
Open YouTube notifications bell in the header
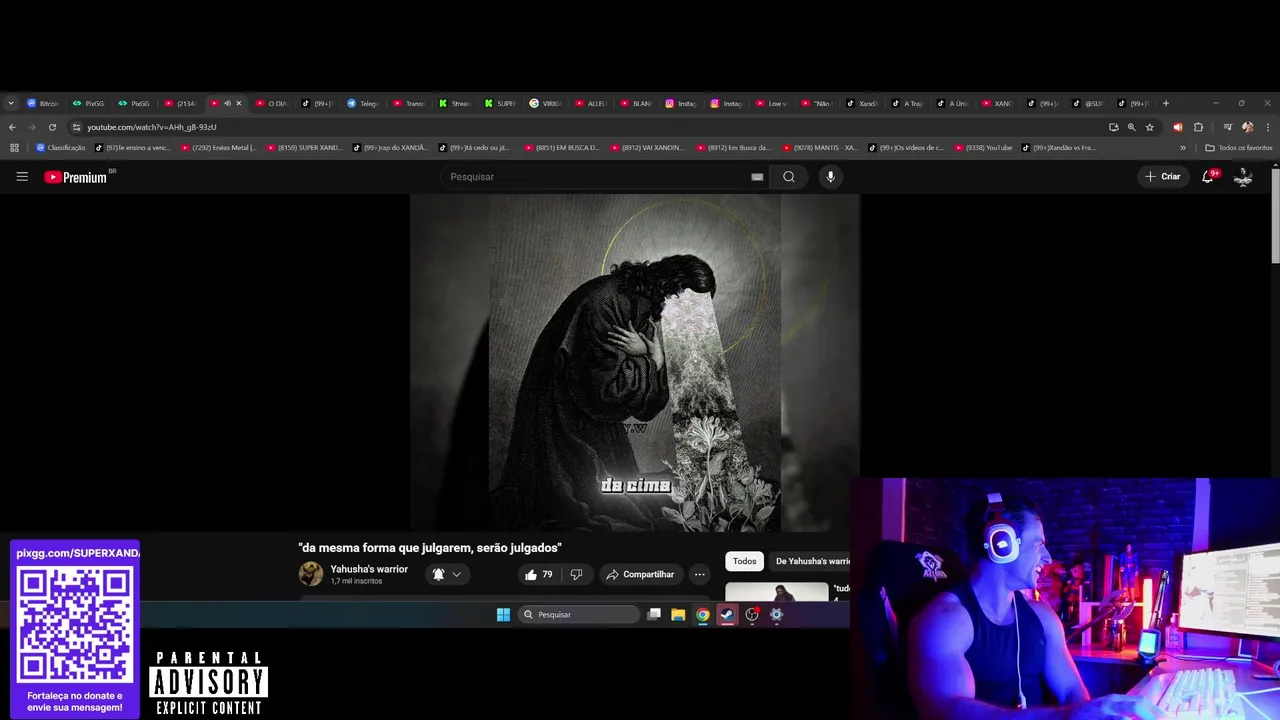1209,176
